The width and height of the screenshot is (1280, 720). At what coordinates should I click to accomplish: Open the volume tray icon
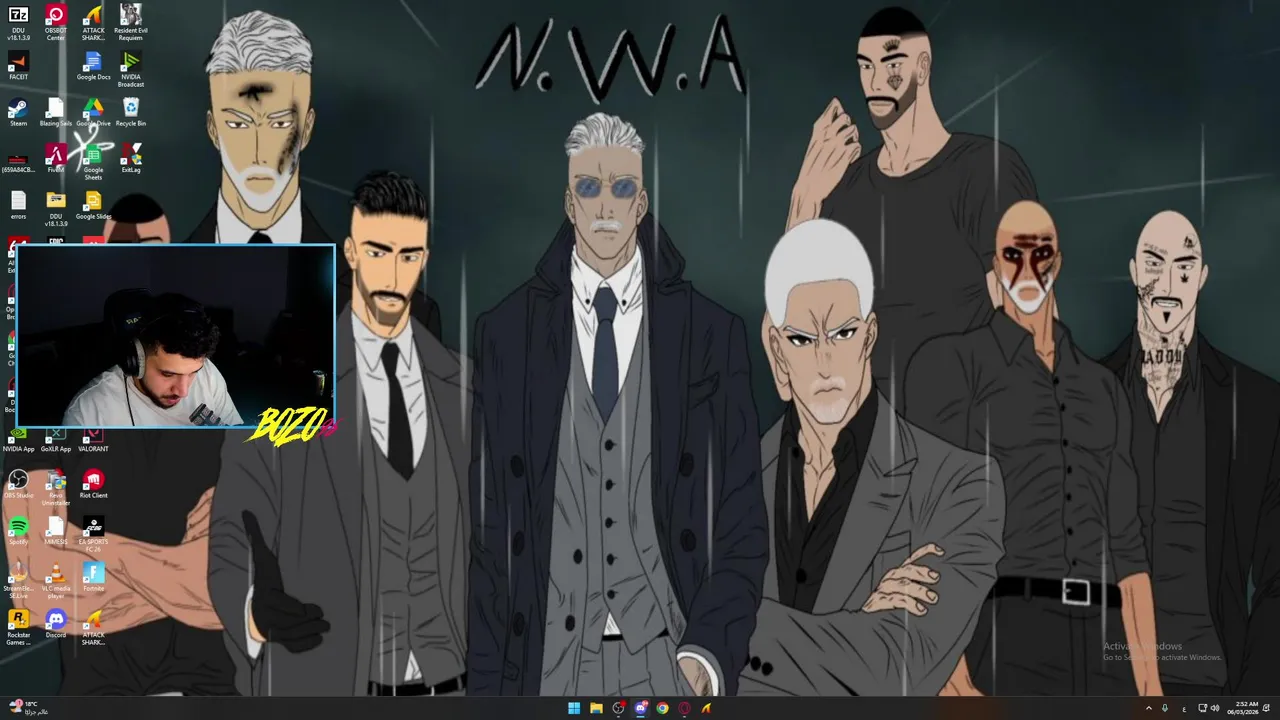coord(1215,708)
